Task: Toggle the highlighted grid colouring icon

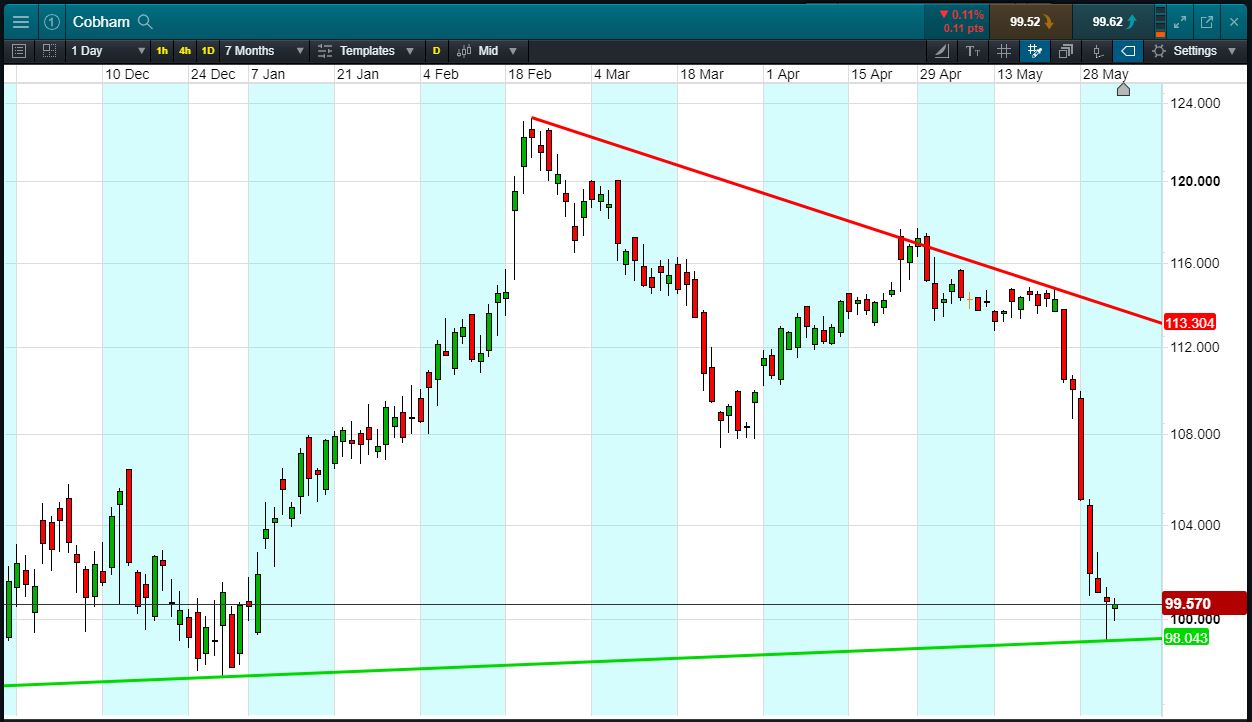Action: [x=1035, y=50]
